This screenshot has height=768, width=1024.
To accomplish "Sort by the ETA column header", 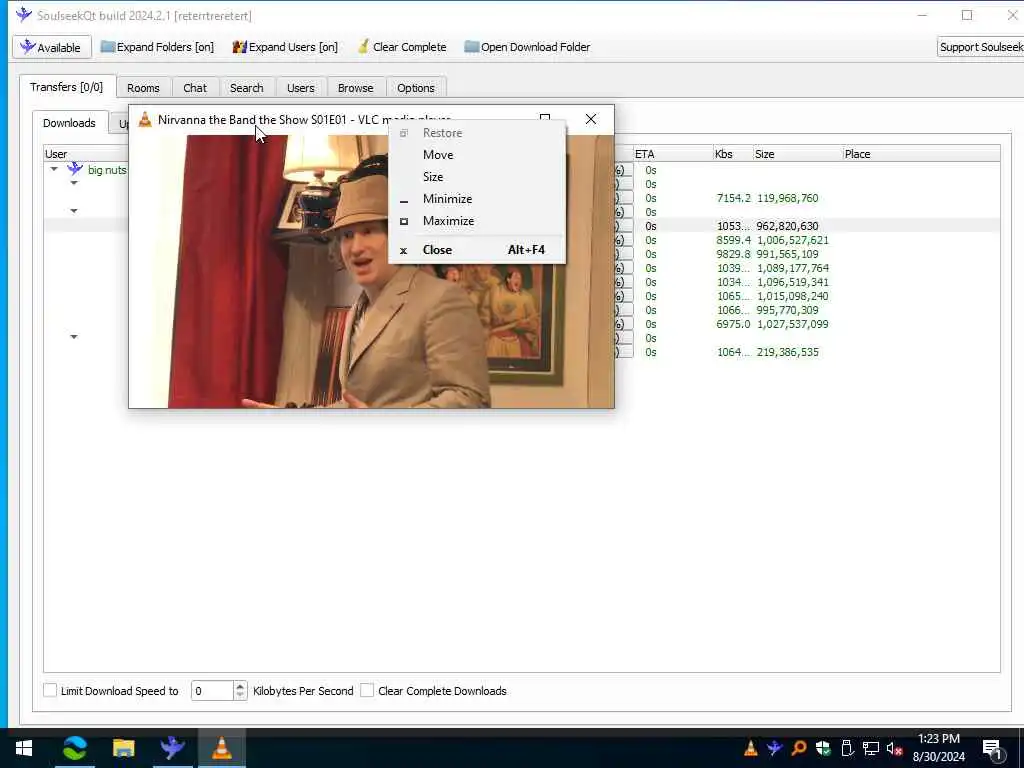I will 673,154.
